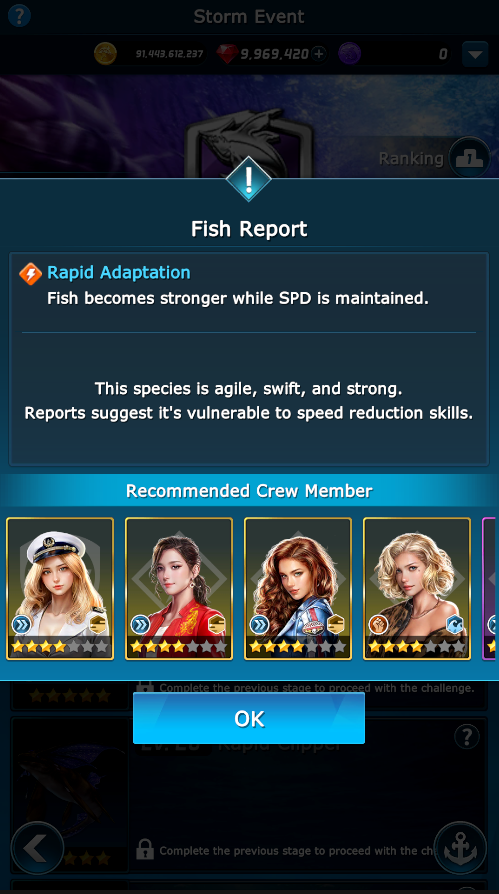Select the blonde leopard-print crew member card
Screen dimensions: 499x894
[x=417, y=588]
